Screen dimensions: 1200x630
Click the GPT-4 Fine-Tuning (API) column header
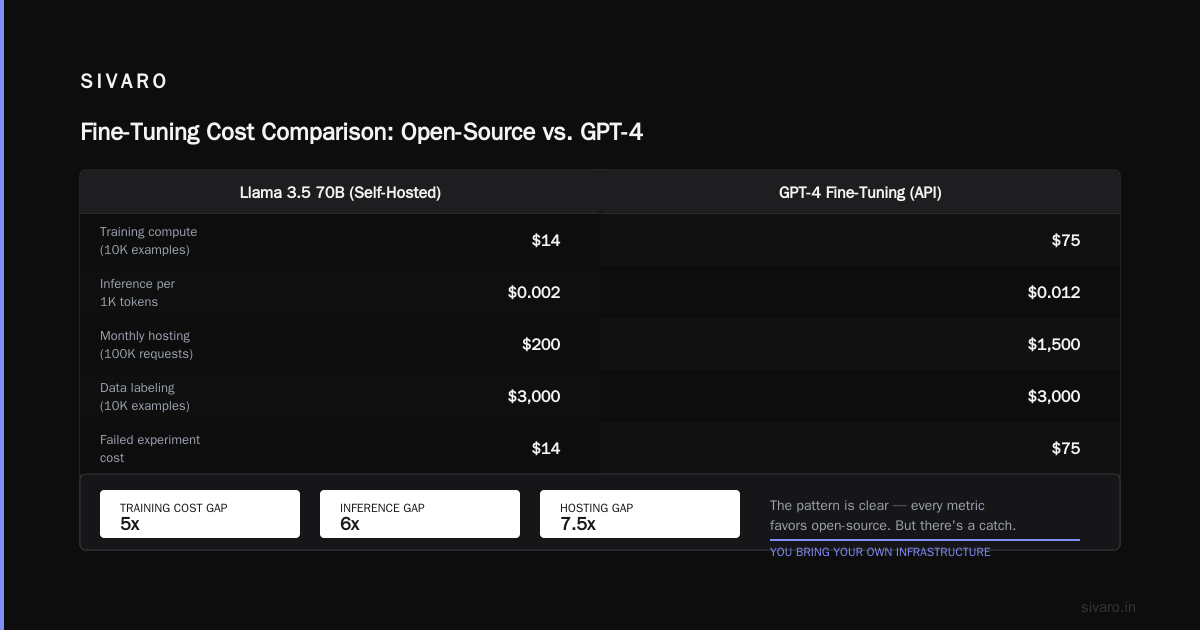tap(860, 193)
